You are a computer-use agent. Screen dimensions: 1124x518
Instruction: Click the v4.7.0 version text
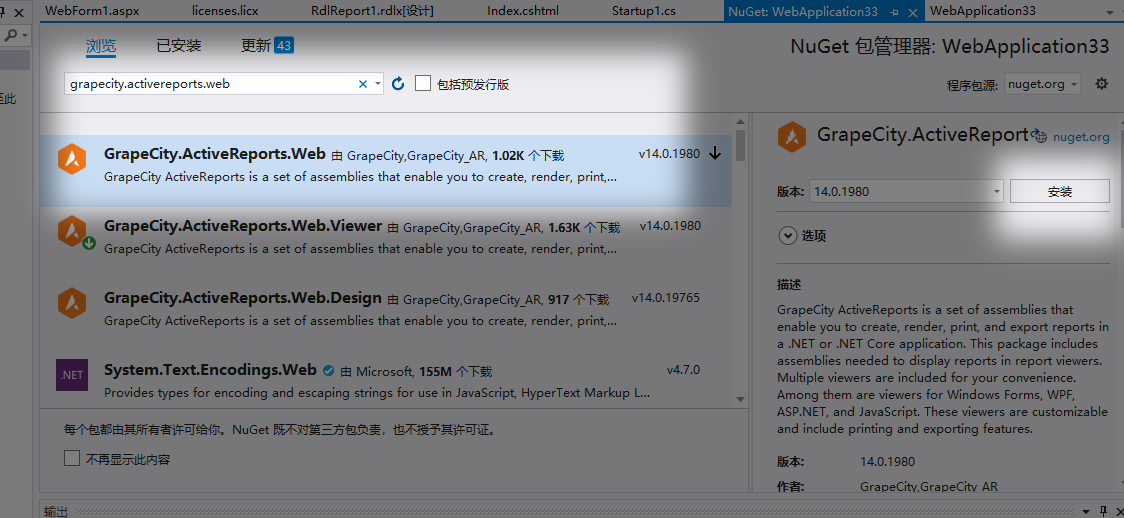pos(683,370)
